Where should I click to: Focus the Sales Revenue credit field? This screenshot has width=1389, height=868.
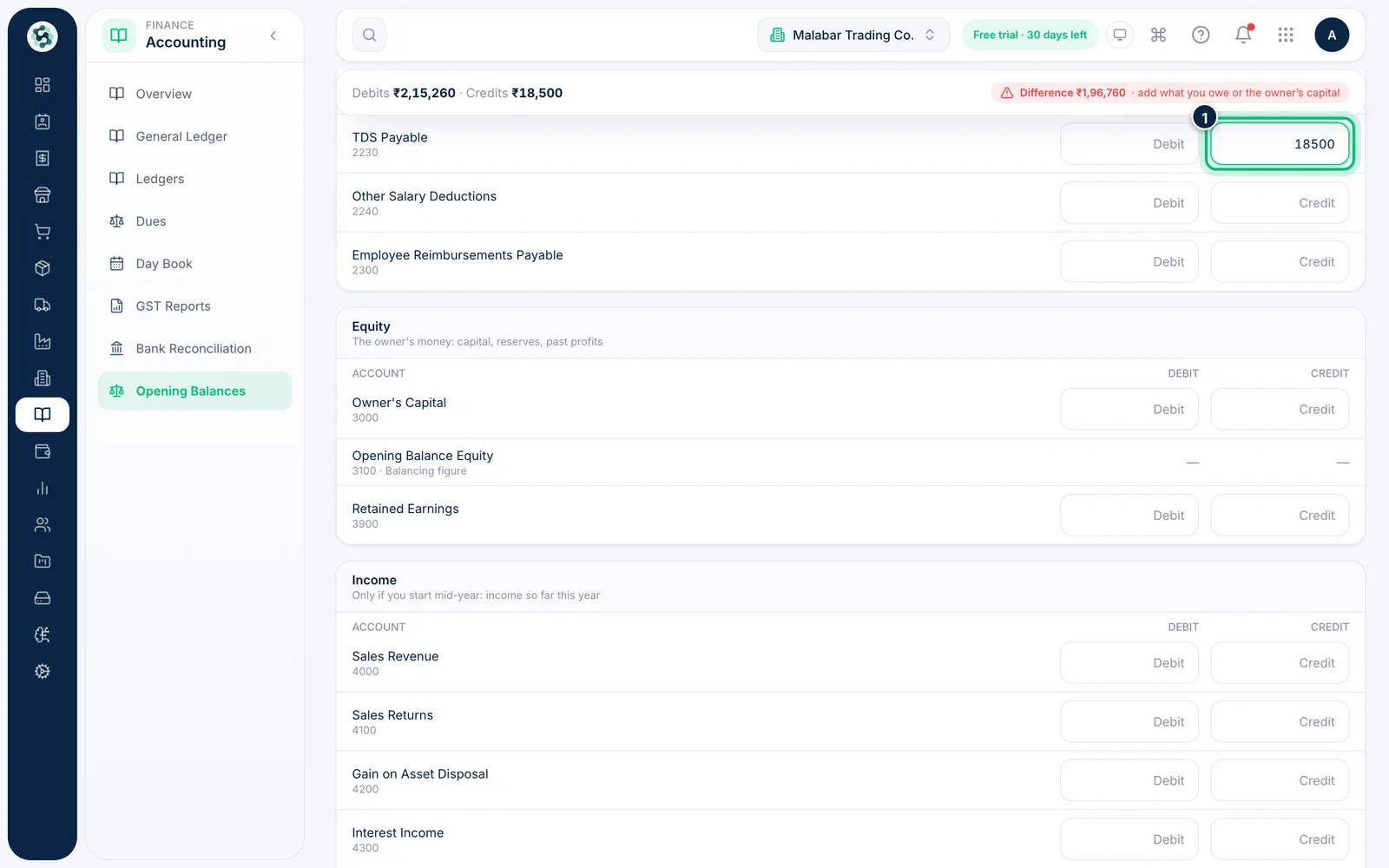click(1280, 663)
